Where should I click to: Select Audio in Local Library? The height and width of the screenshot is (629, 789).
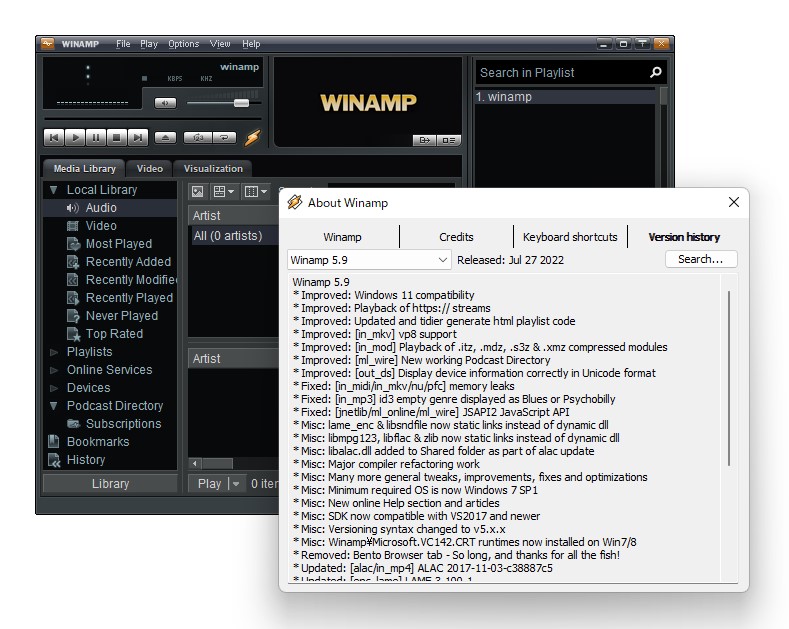click(101, 208)
